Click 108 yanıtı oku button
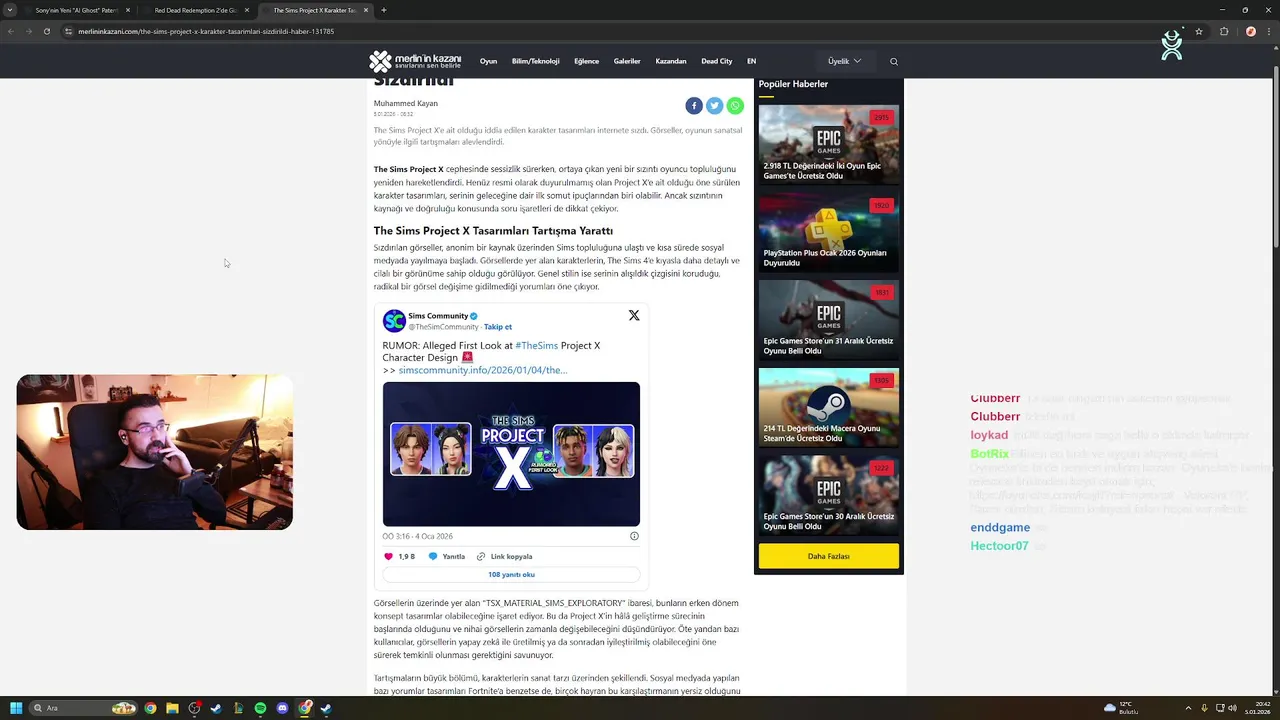 (x=511, y=575)
